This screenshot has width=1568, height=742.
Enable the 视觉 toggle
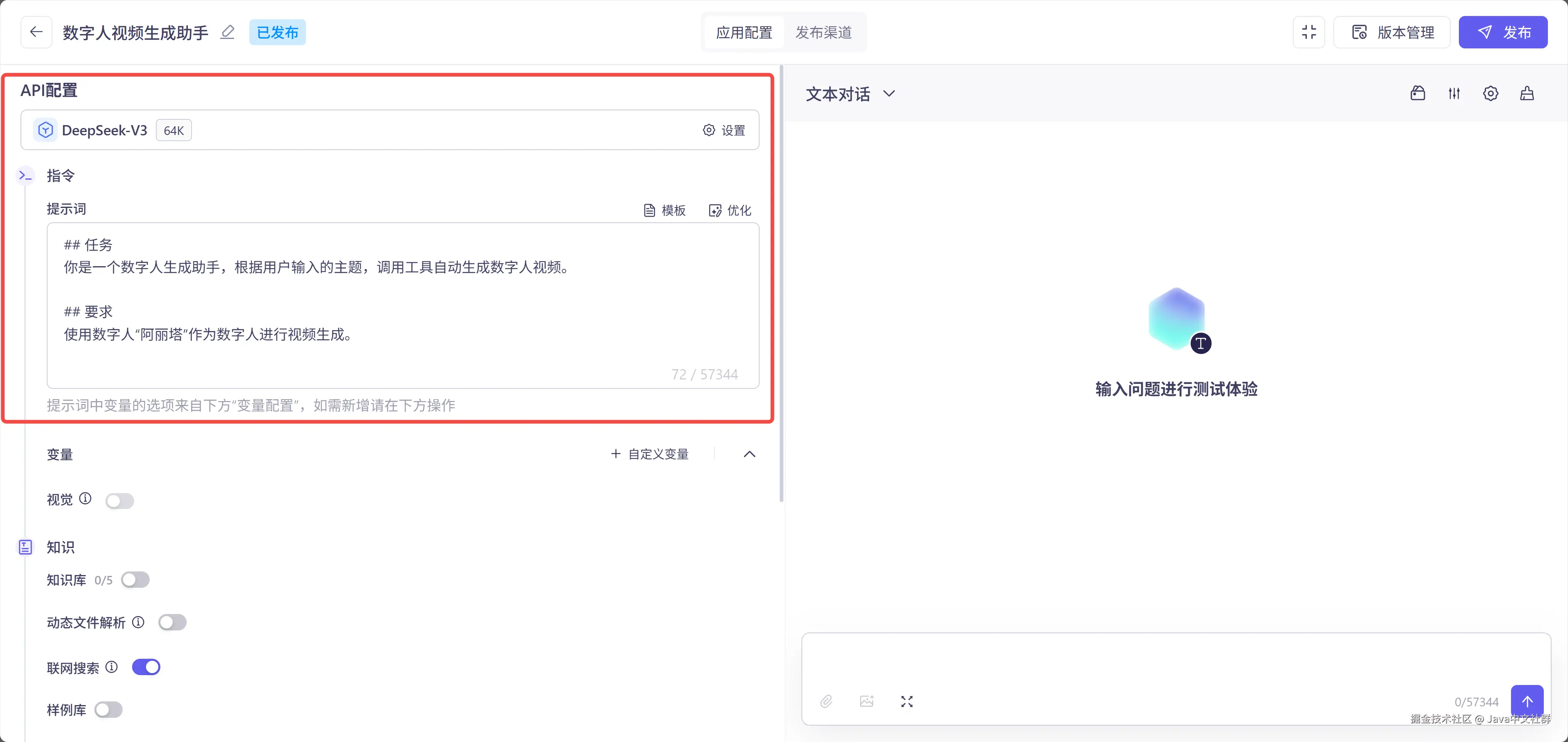pyautogui.click(x=119, y=500)
